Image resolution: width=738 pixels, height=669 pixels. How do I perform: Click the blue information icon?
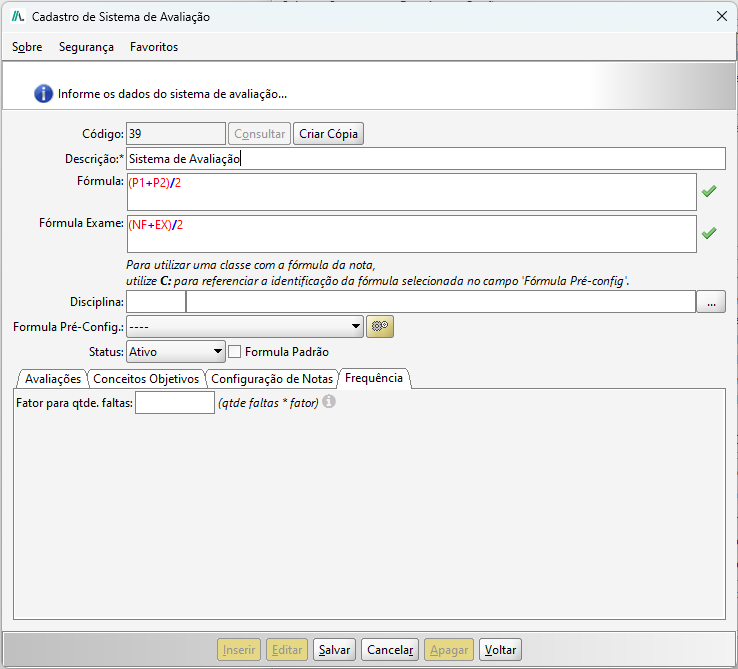(x=43, y=94)
